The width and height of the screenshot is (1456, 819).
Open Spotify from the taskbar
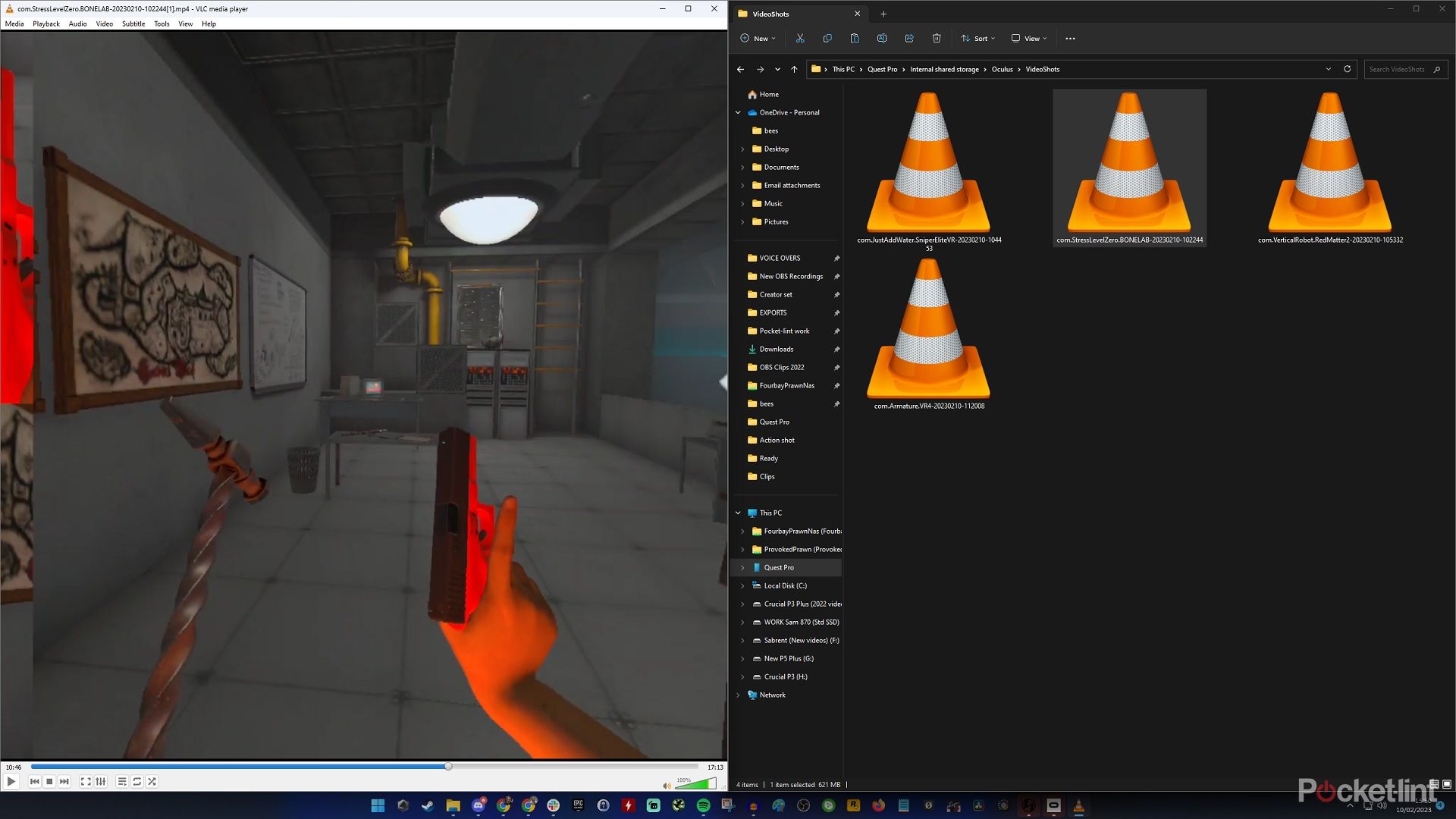pyautogui.click(x=703, y=805)
